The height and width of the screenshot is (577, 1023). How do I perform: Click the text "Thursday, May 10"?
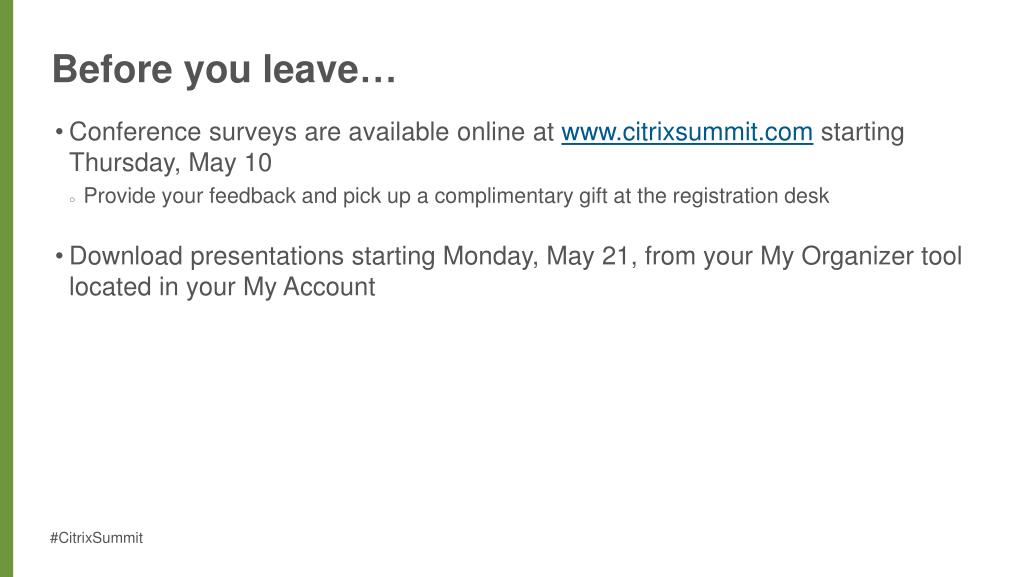point(170,163)
